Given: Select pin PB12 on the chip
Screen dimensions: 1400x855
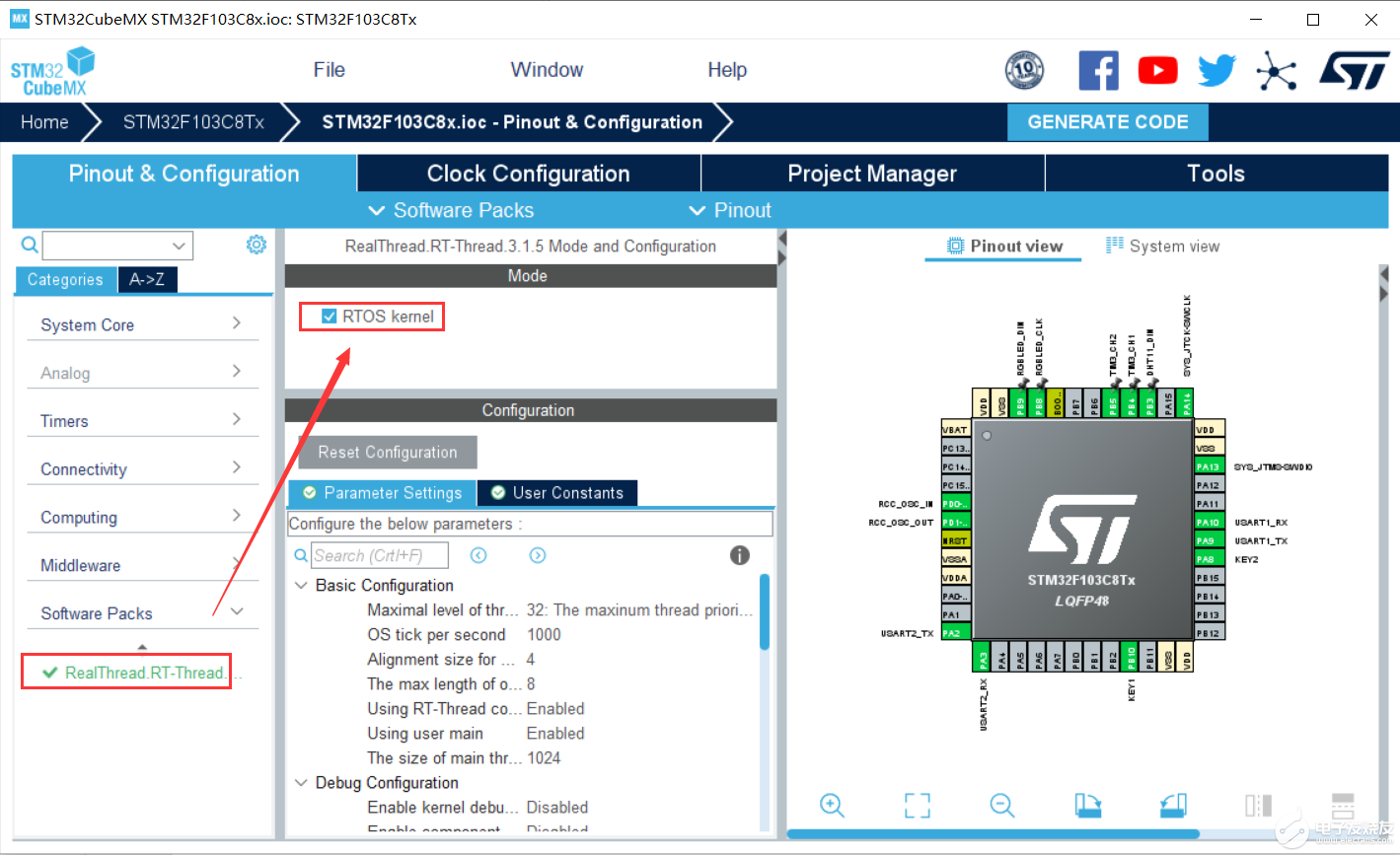Looking at the screenshot, I should pos(1209,633).
